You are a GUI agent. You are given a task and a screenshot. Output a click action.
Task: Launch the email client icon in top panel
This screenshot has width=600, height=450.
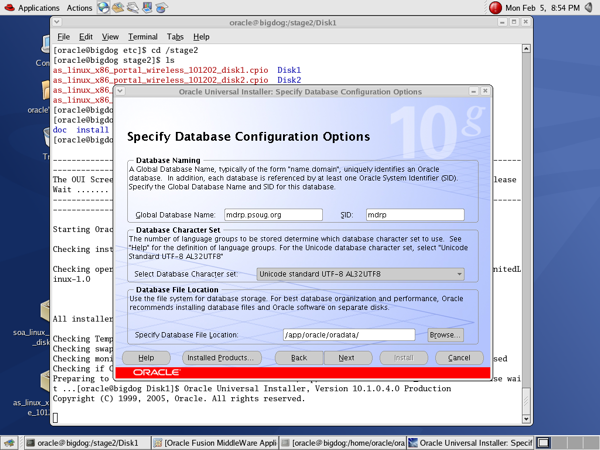tap(118, 7)
